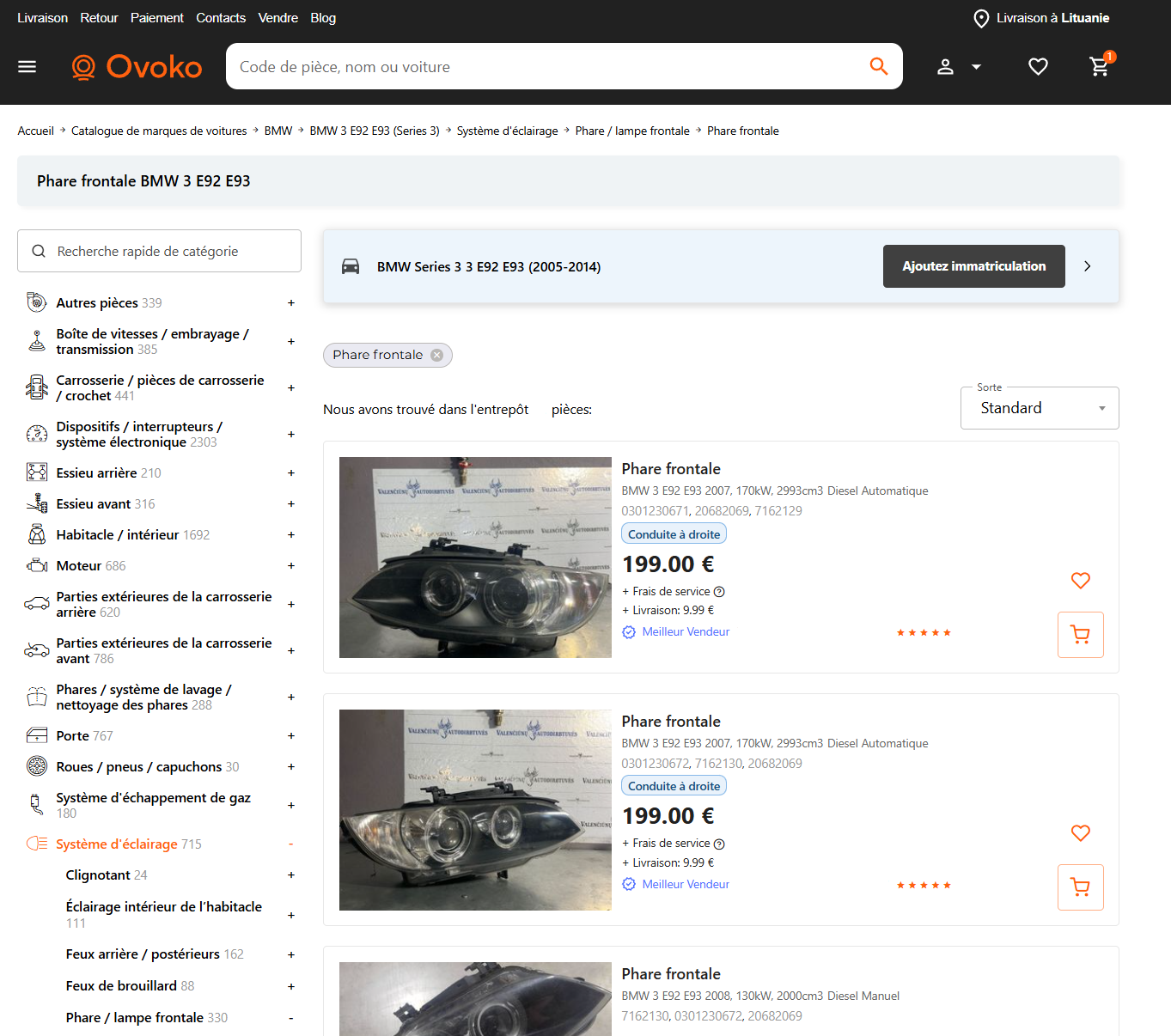Add second 199.00 € headlight to favorites
The width and height of the screenshot is (1171, 1036).
pyautogui.click(x=1081, y=833)
